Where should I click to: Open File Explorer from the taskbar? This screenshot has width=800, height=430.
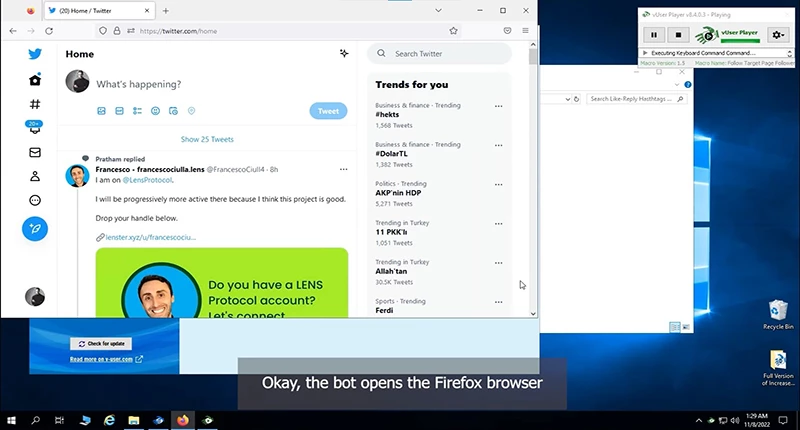click(134, 420)
